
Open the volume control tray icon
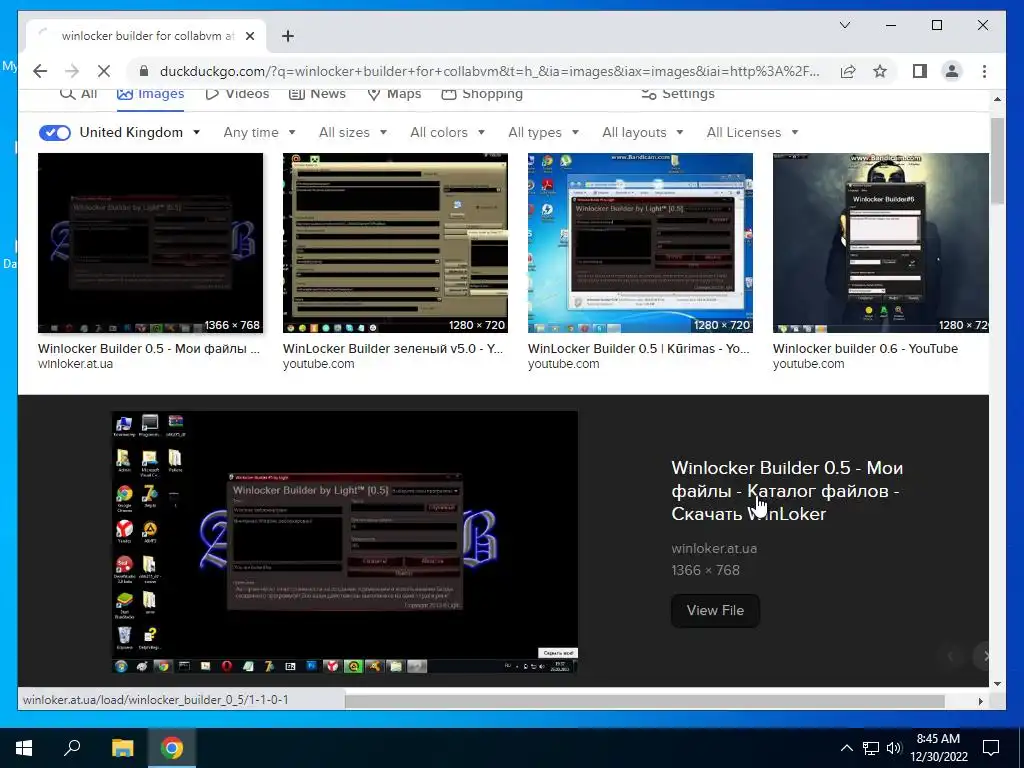click(x=894, y=748)
